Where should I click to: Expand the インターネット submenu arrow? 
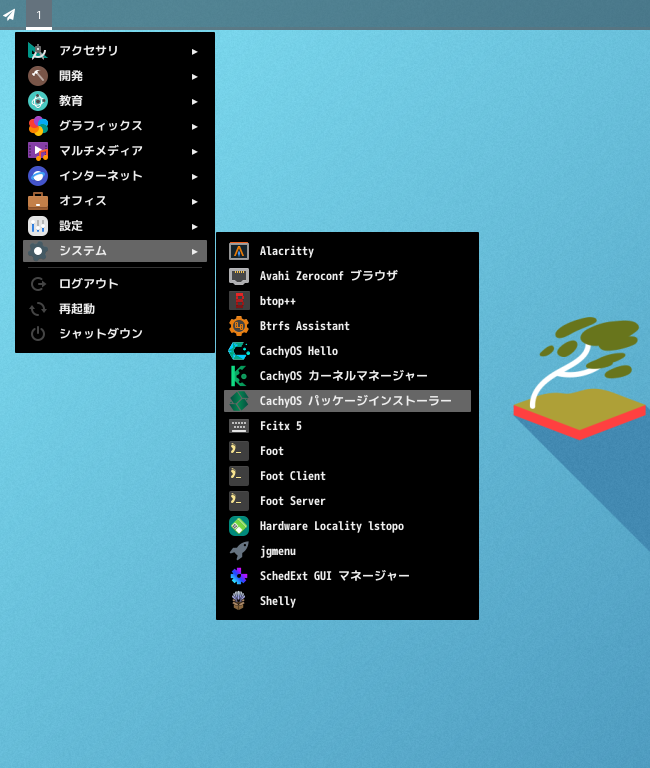click(x=194, y=176)
